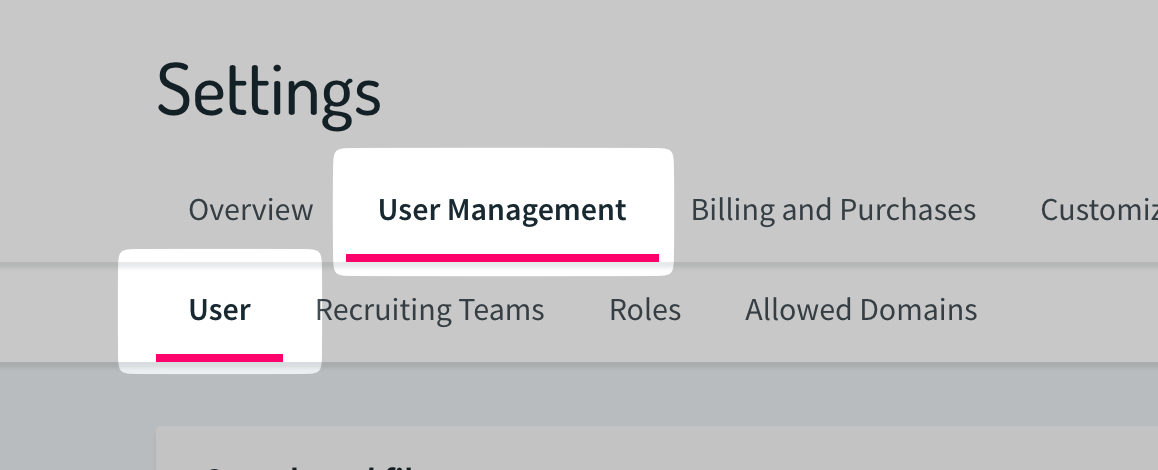Click the word Recruiting in the sub-navigation
1158x470 pixels.
pos(384,310)
